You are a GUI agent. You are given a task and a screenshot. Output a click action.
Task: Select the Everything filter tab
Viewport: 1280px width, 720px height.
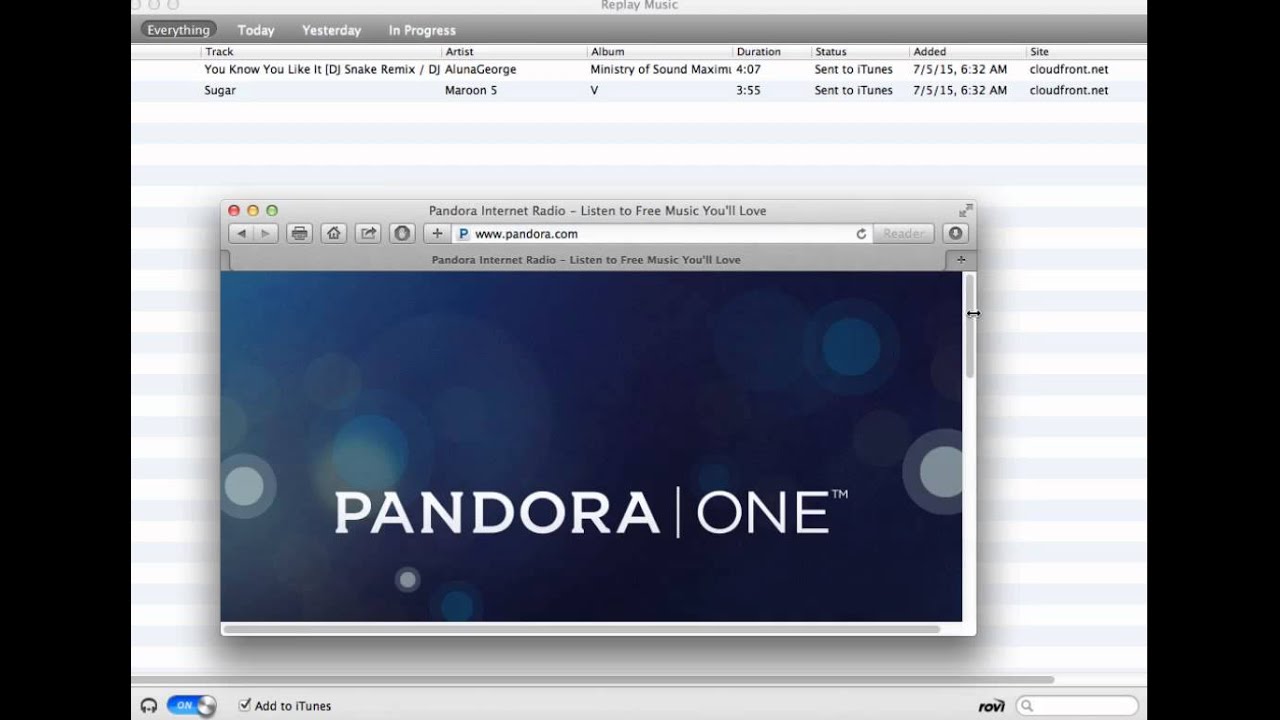(179, 30)
